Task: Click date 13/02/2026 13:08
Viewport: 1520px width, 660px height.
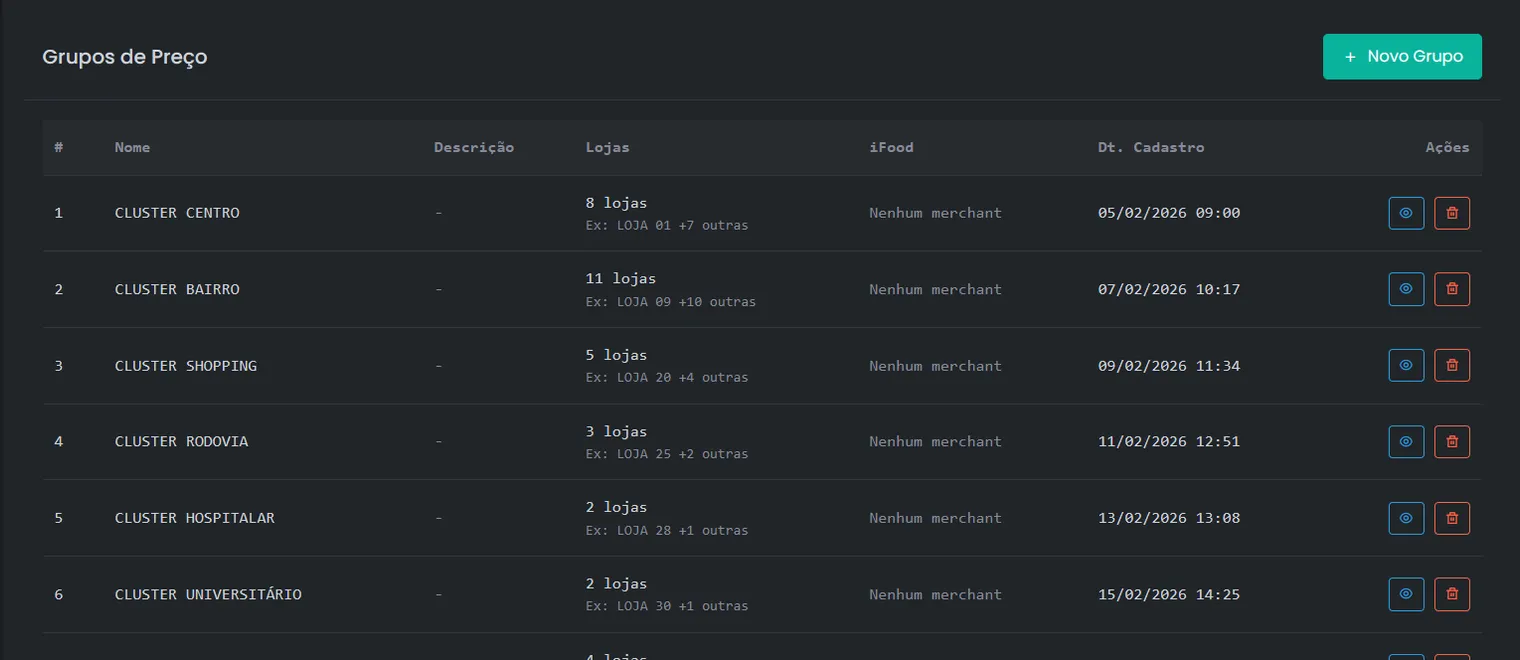Action: point(1169,518)
